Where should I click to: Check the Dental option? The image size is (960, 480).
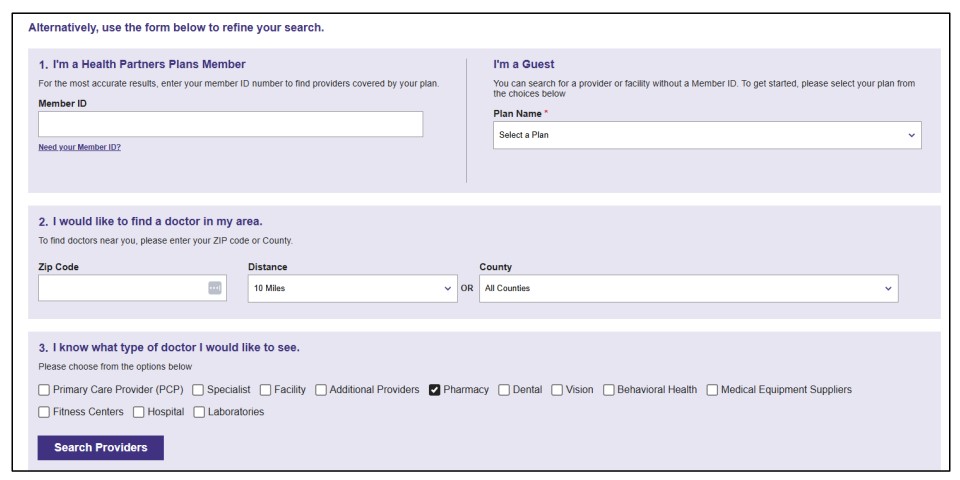(x=504, y=390)
